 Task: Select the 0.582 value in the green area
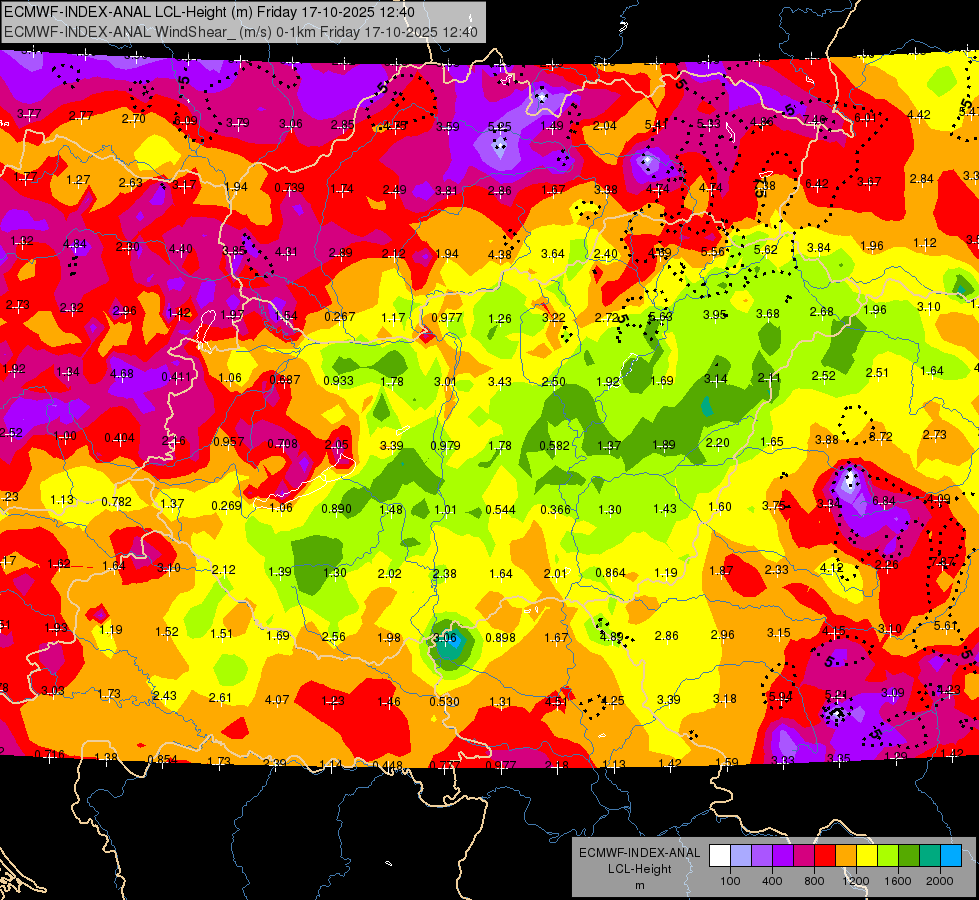pyautogui.click(x=554, y=445)
